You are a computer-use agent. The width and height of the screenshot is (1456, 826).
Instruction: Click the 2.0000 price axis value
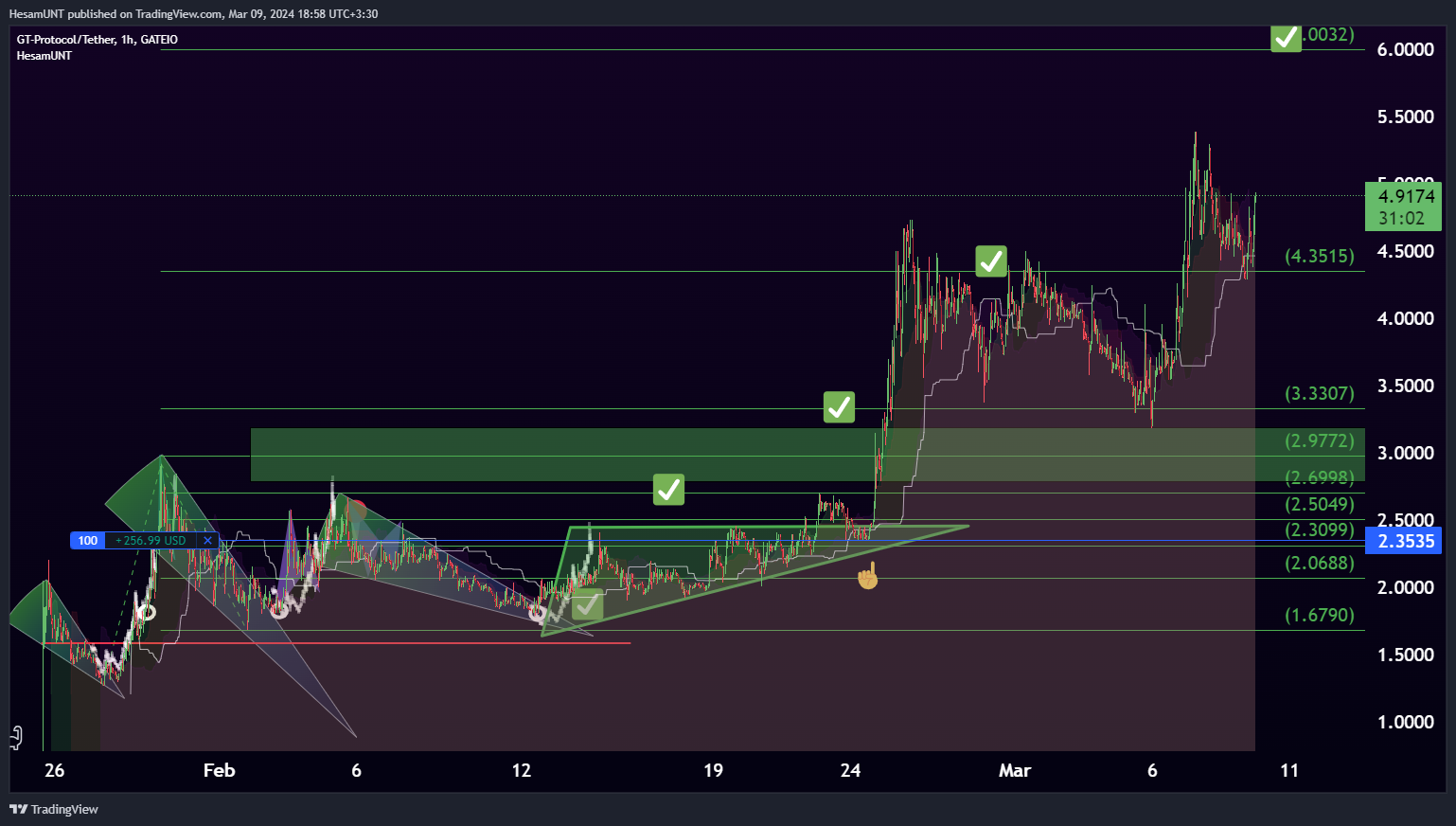tap(1405, 587)
